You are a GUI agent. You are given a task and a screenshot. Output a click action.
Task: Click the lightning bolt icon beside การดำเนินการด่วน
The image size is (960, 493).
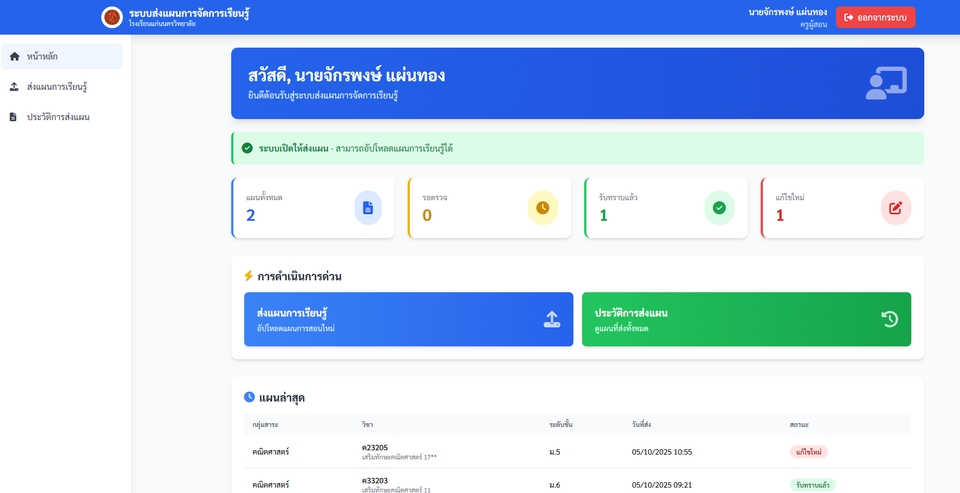tap(248, 276)
